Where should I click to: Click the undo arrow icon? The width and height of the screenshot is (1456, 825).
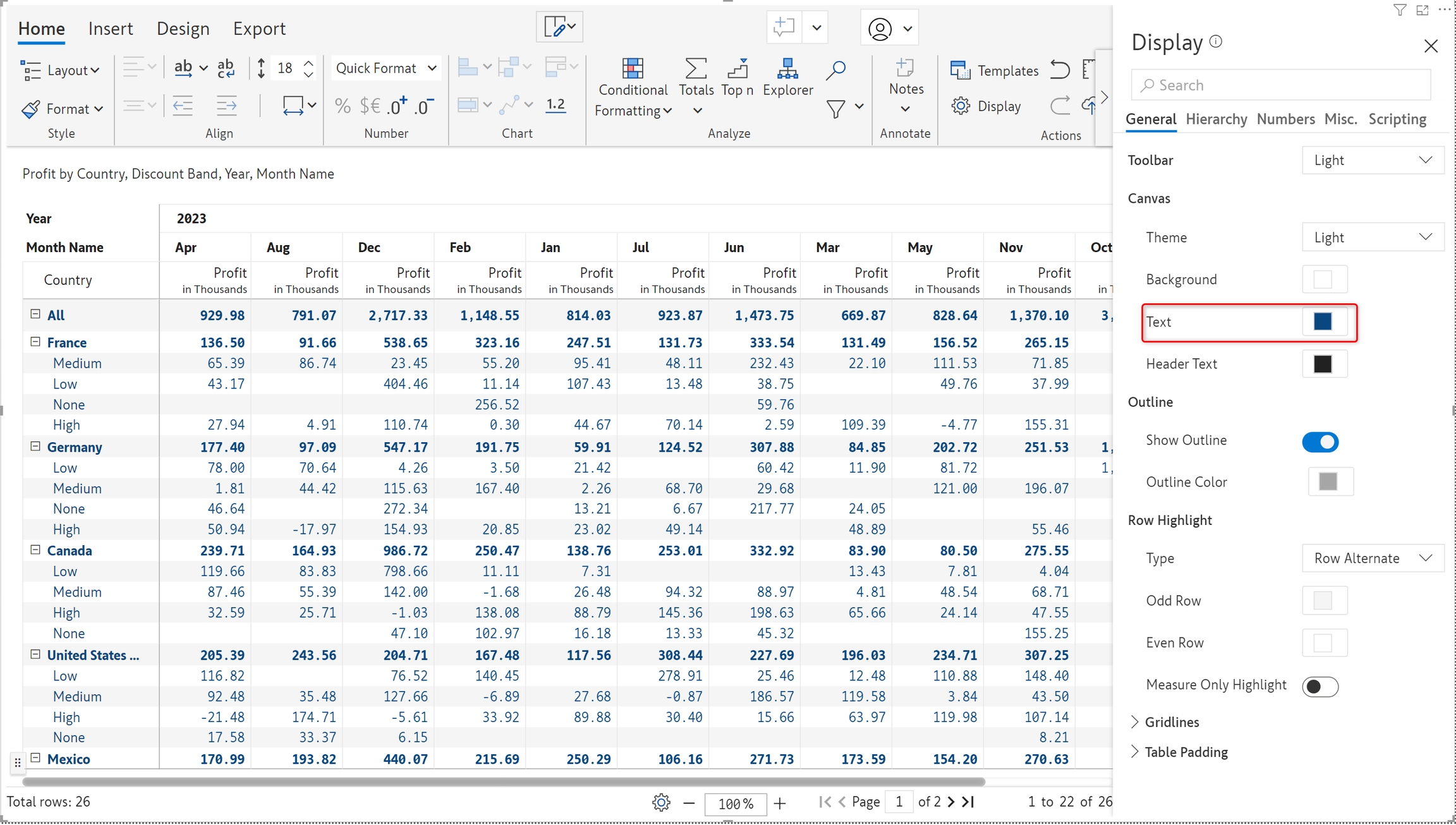pyautogui.click(x=1060, y=69)
